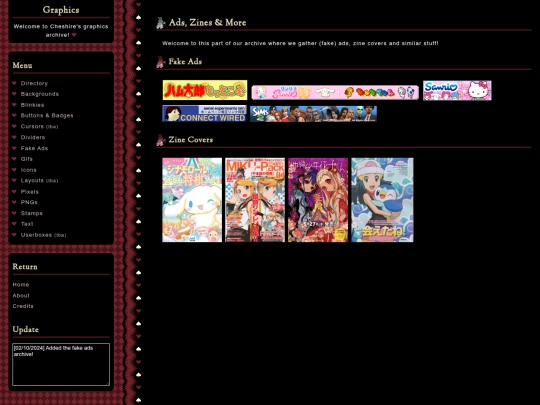Open the purple and red anime zine cover
Image resolution: width=540 pixels, height=405 pixels.
(x=318, y=200)
